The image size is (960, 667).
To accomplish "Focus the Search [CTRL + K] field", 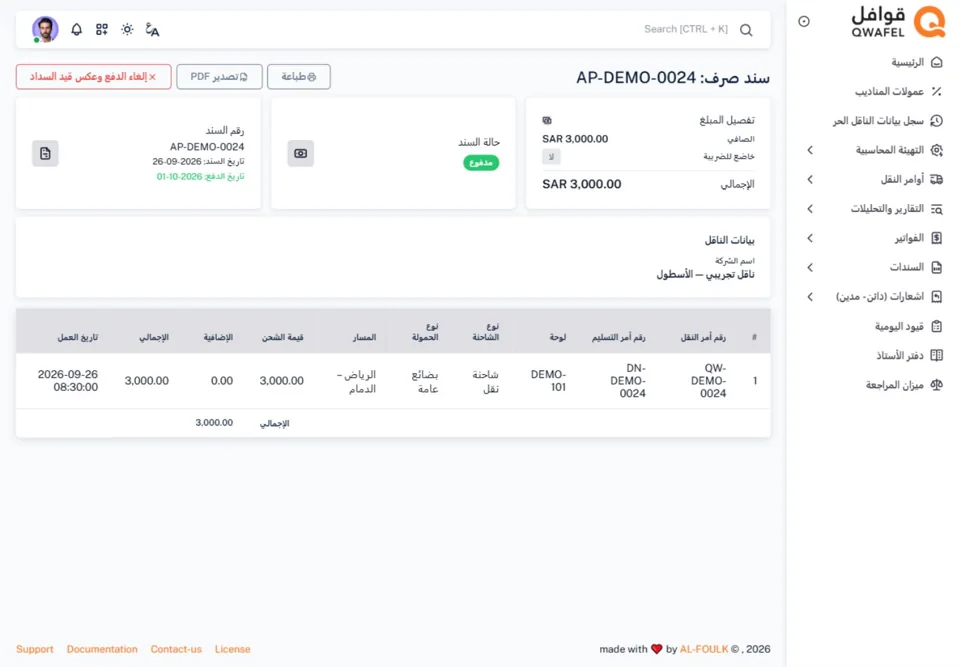I will click(686, 29).
